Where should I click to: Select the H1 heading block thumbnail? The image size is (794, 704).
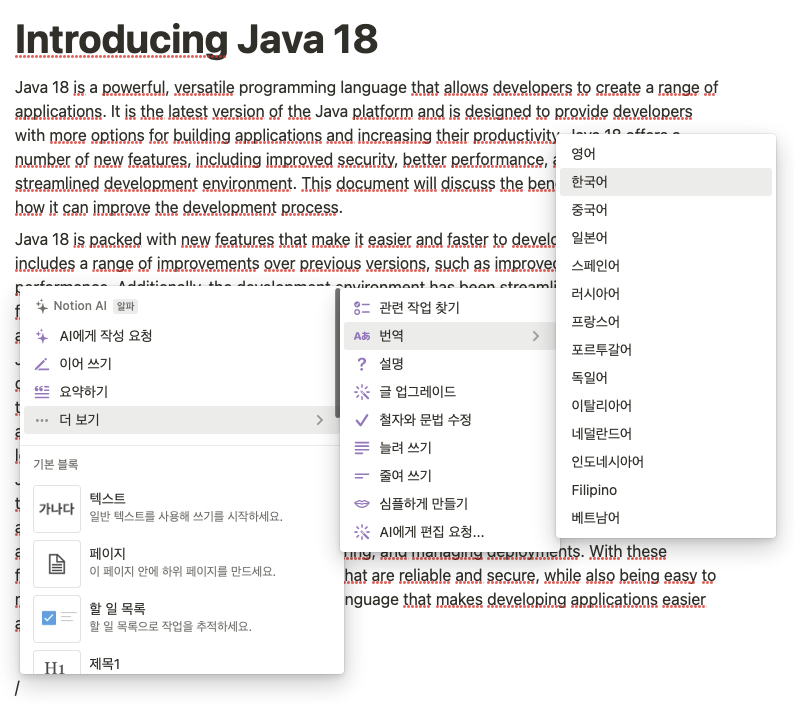tap(57, 662)
